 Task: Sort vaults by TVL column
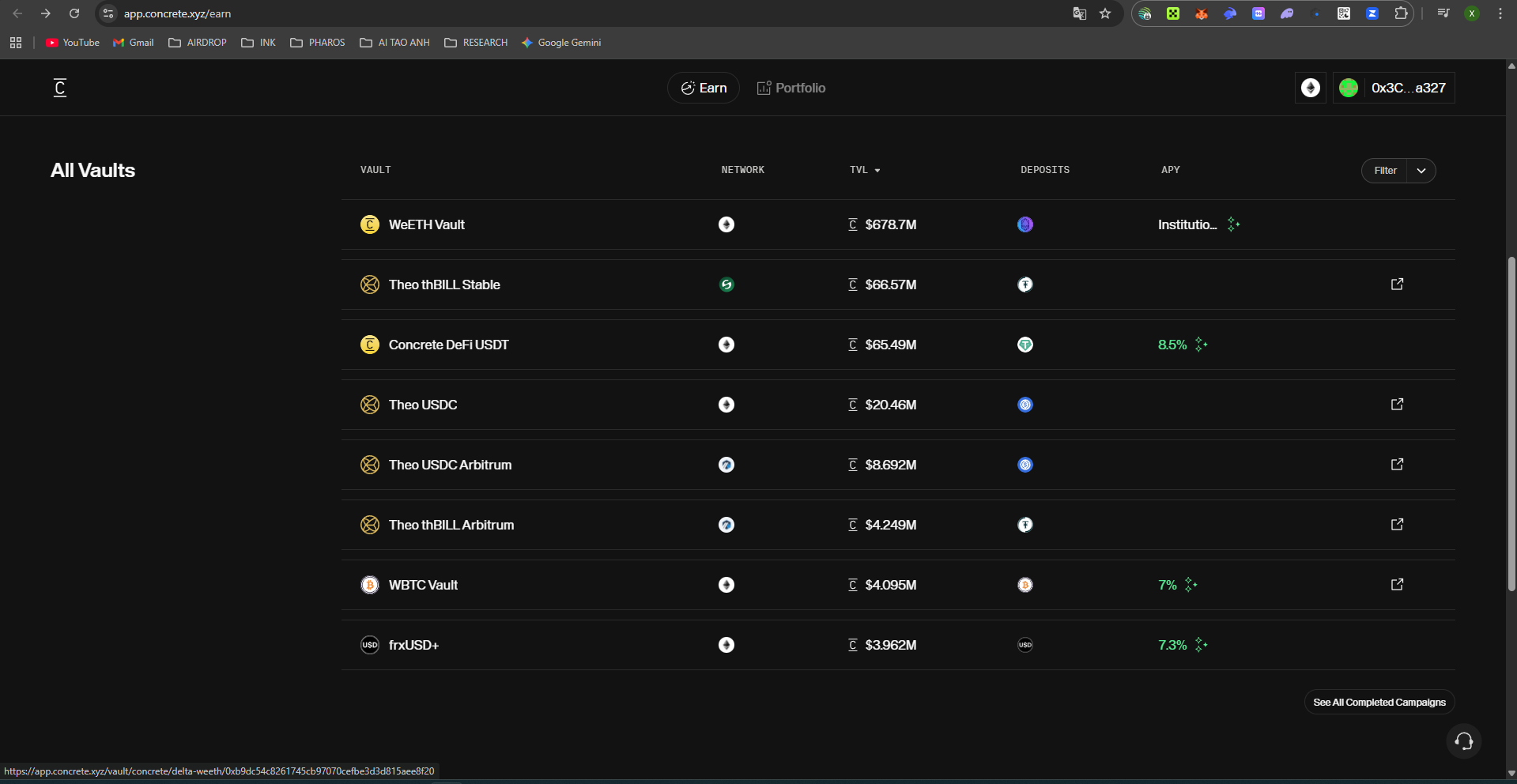point(865,170)
